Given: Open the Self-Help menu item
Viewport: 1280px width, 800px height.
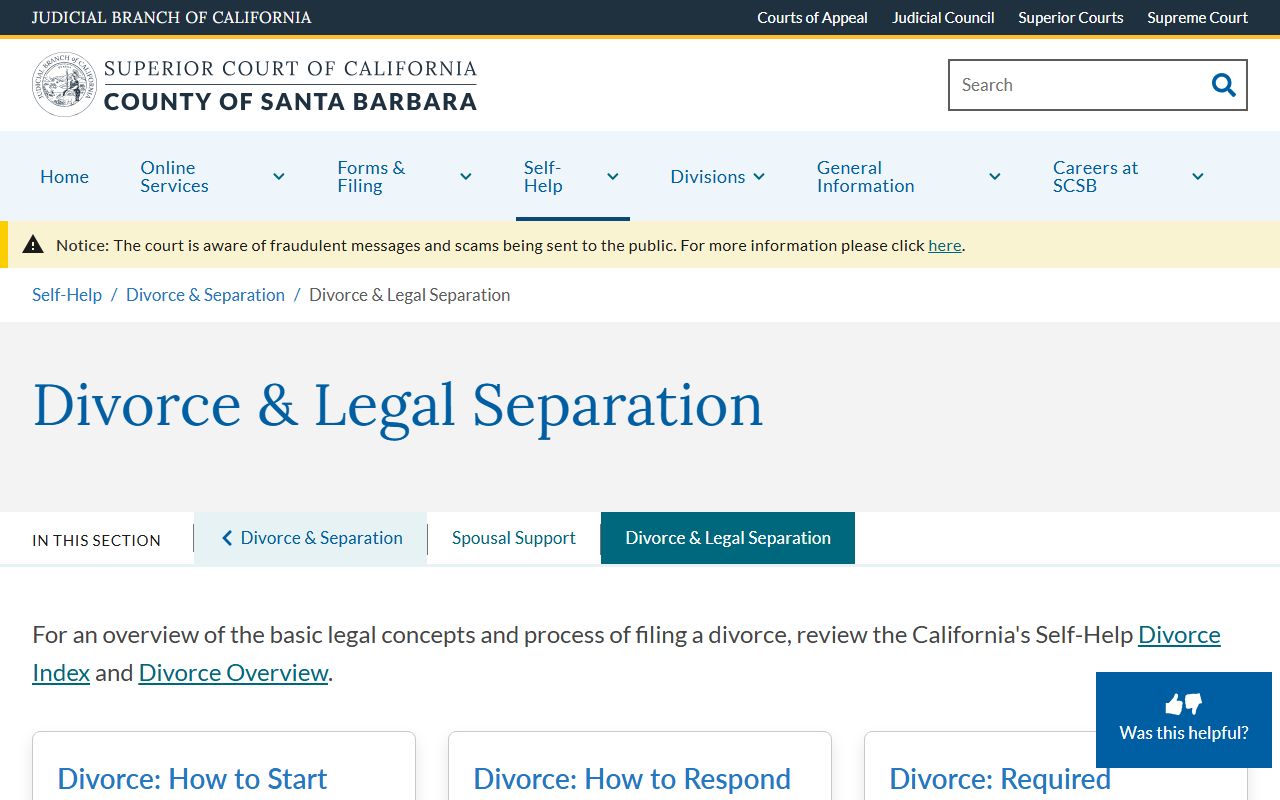Looking at the screenshot, I should (543, 177).
